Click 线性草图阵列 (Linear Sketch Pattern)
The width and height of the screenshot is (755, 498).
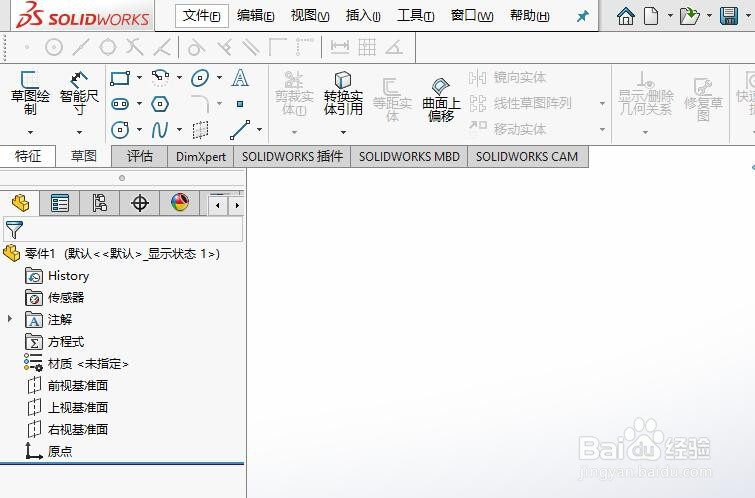521,104
